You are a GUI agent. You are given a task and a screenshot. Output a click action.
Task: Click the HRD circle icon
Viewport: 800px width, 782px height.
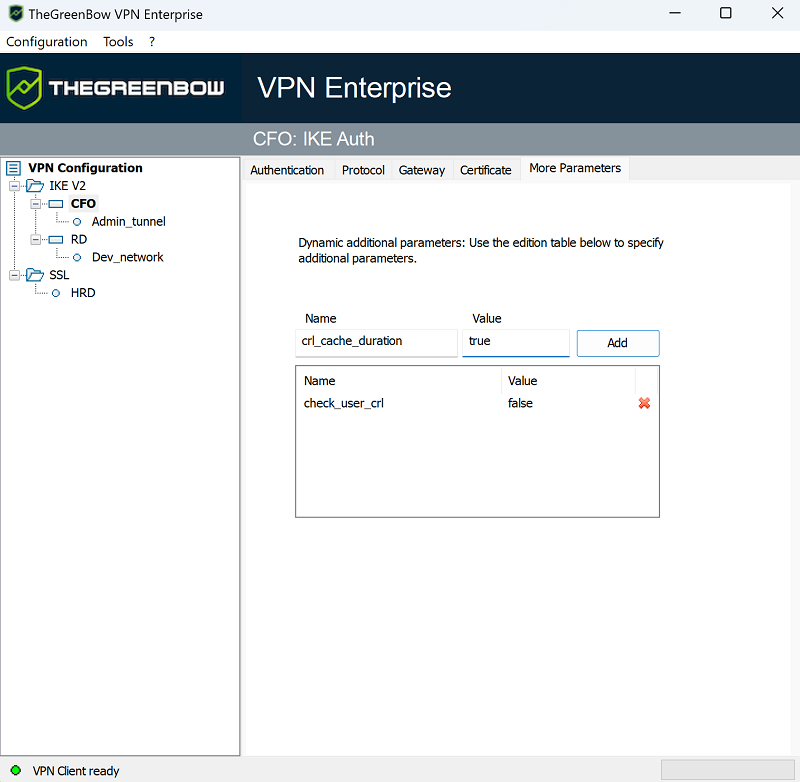(x=56, y=293)
